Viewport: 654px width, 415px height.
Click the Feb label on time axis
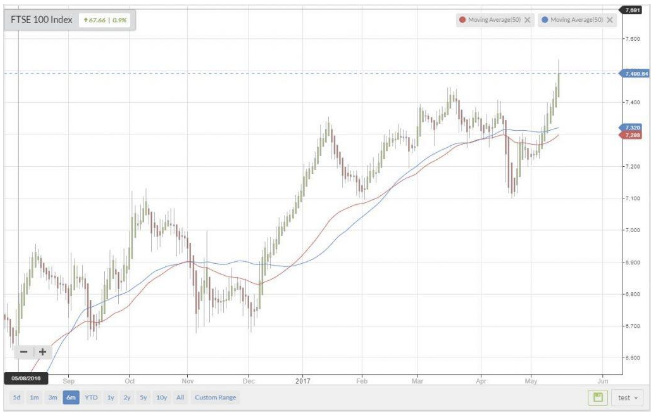click(362, 381)
